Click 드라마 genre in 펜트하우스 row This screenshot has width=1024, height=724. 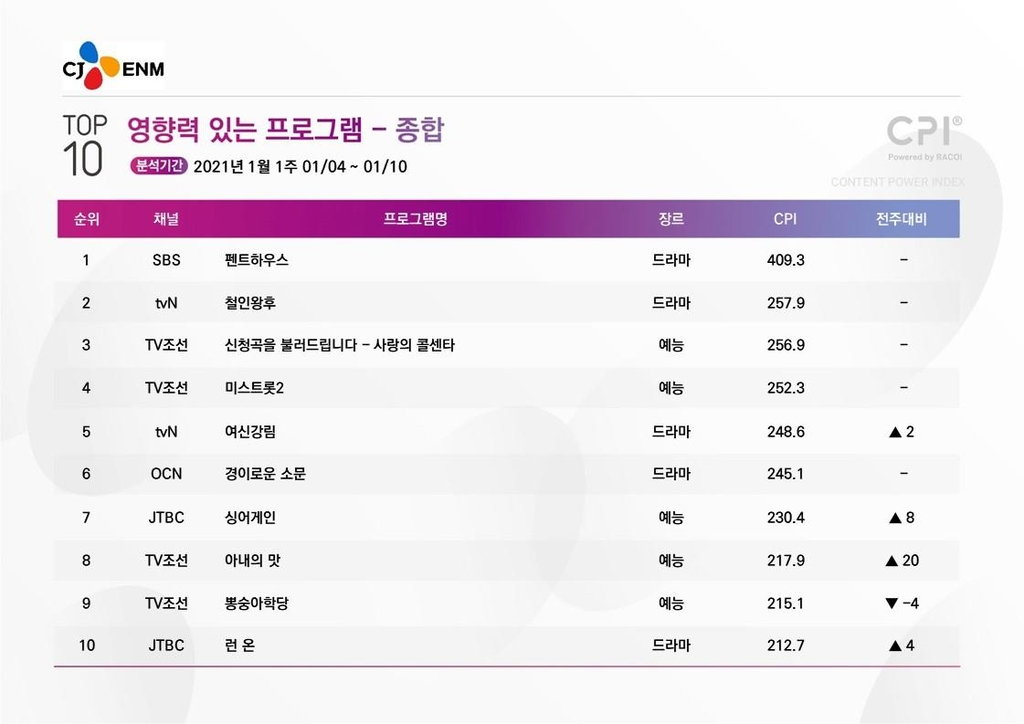tap(671, 260)
